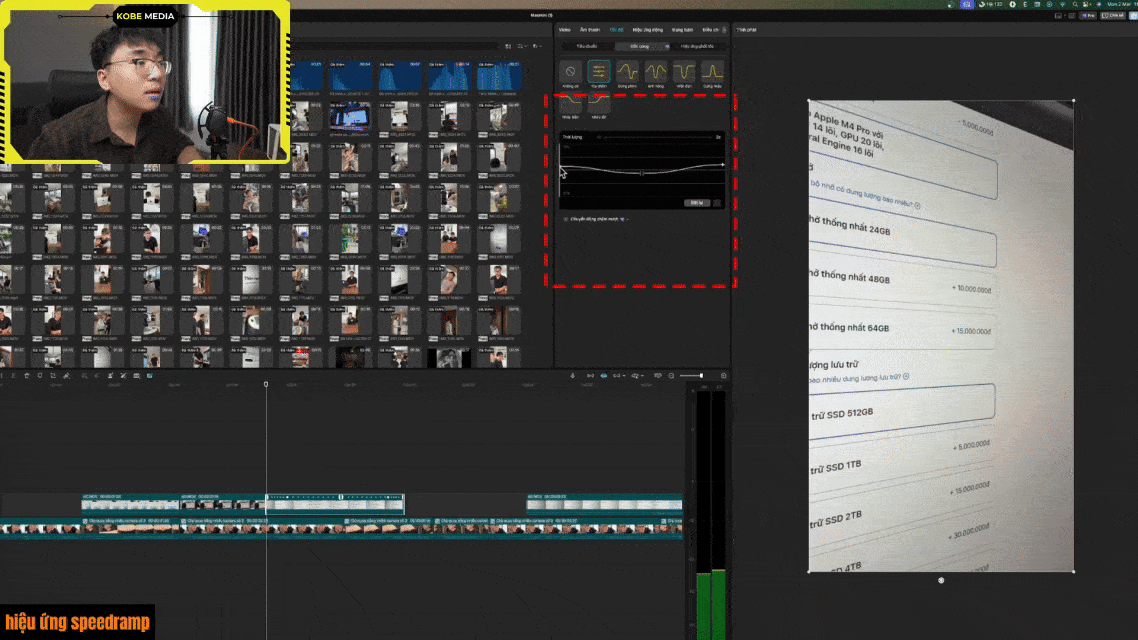
Task: Apply the Montage speed curve preset
Action: coord(627,72)
